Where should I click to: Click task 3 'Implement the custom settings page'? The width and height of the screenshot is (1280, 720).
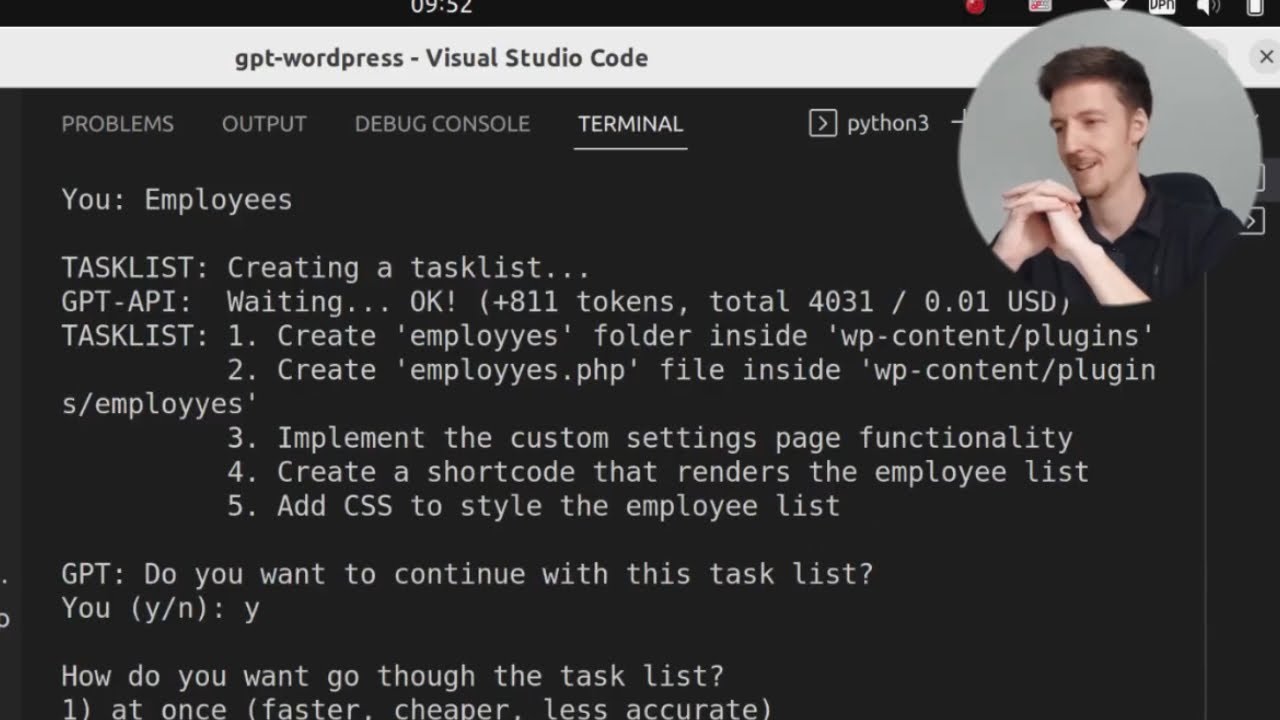[x=650, y=438]
